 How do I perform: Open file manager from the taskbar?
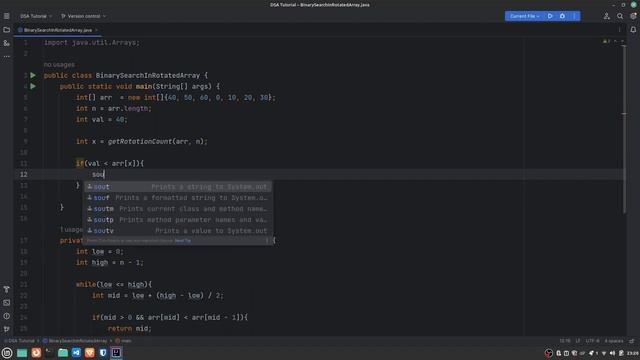[x=63, y=353]
